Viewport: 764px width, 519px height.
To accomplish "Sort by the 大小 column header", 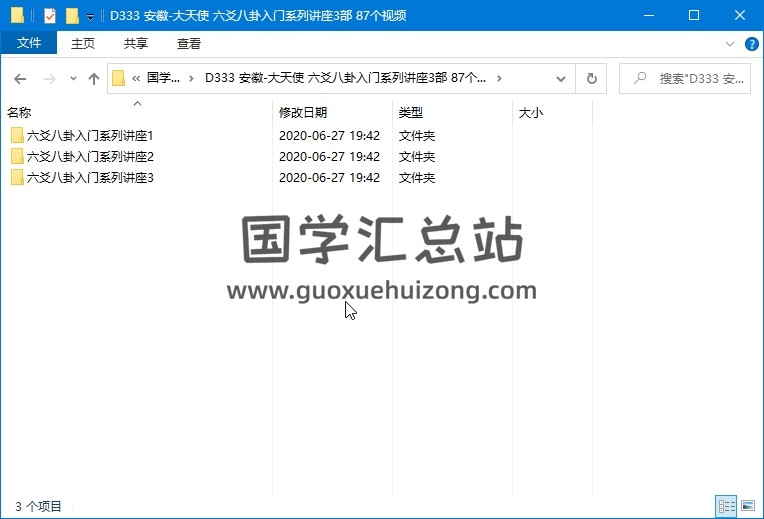I will (x=531, y=113).
